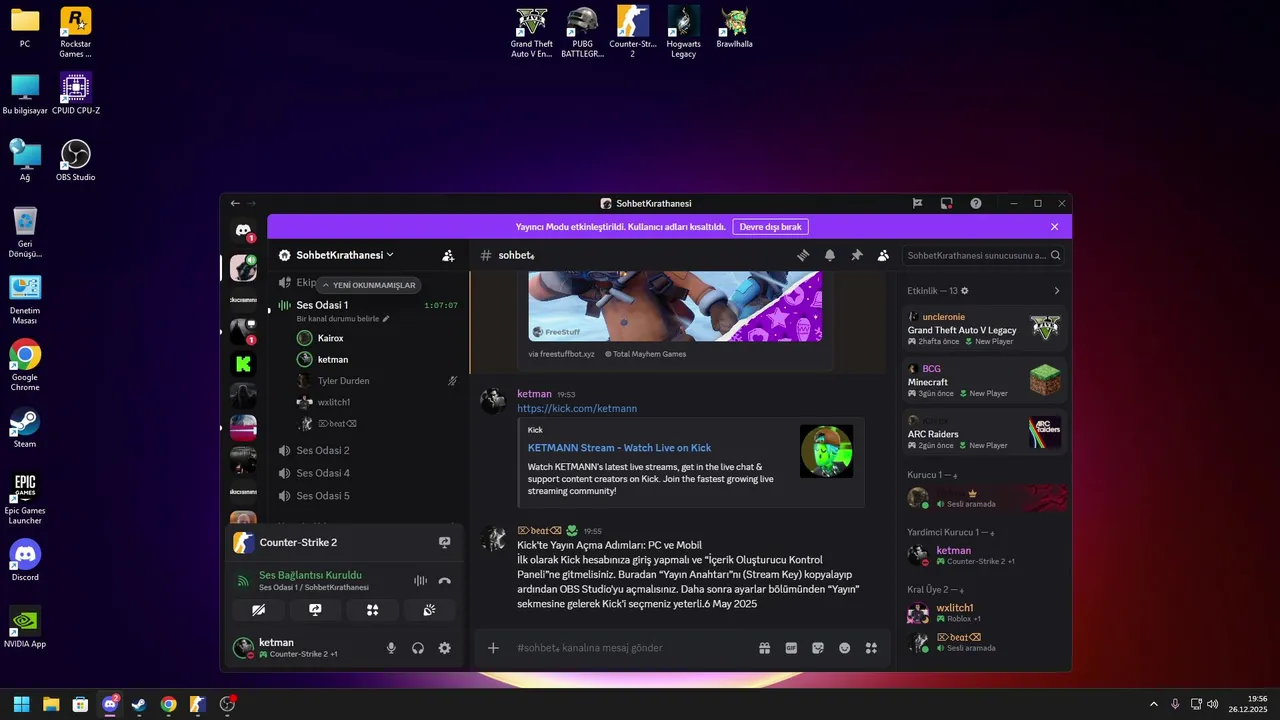Open Etkinlik section gear settings
The height and width of the screenshot is (720, 1280).
coord(965,291)
